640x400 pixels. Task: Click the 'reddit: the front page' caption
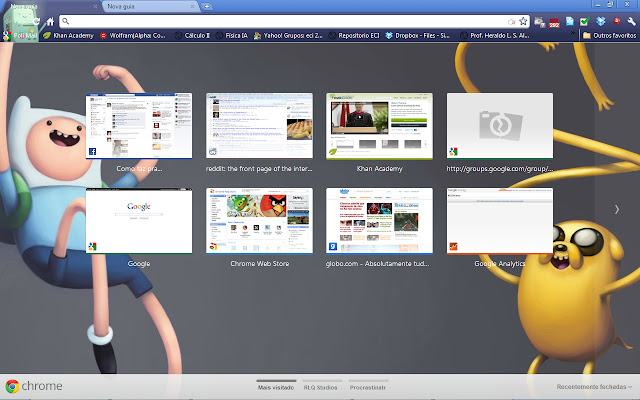click(x=259, y=169)
